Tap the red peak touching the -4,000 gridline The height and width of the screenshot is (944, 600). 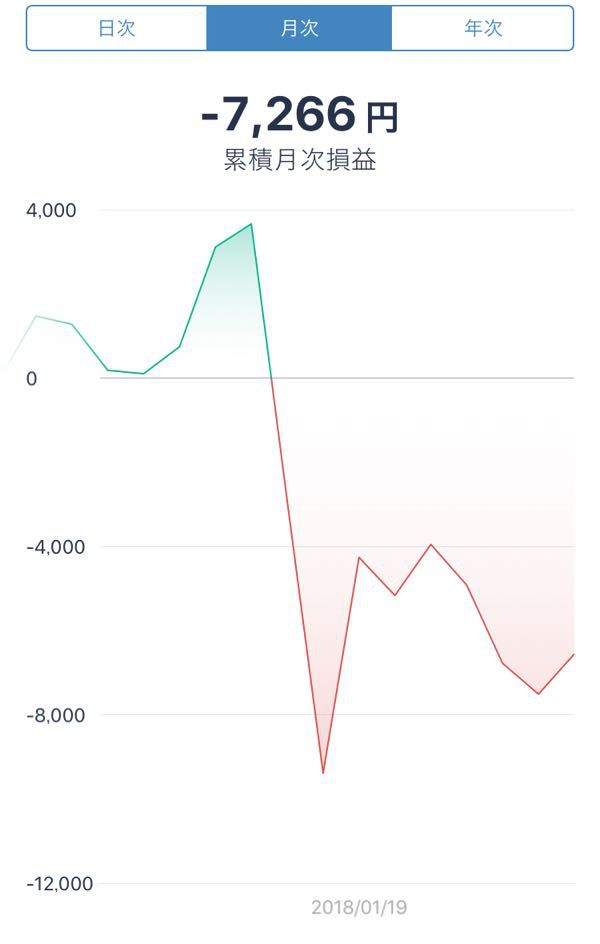(x=431, y=545)
